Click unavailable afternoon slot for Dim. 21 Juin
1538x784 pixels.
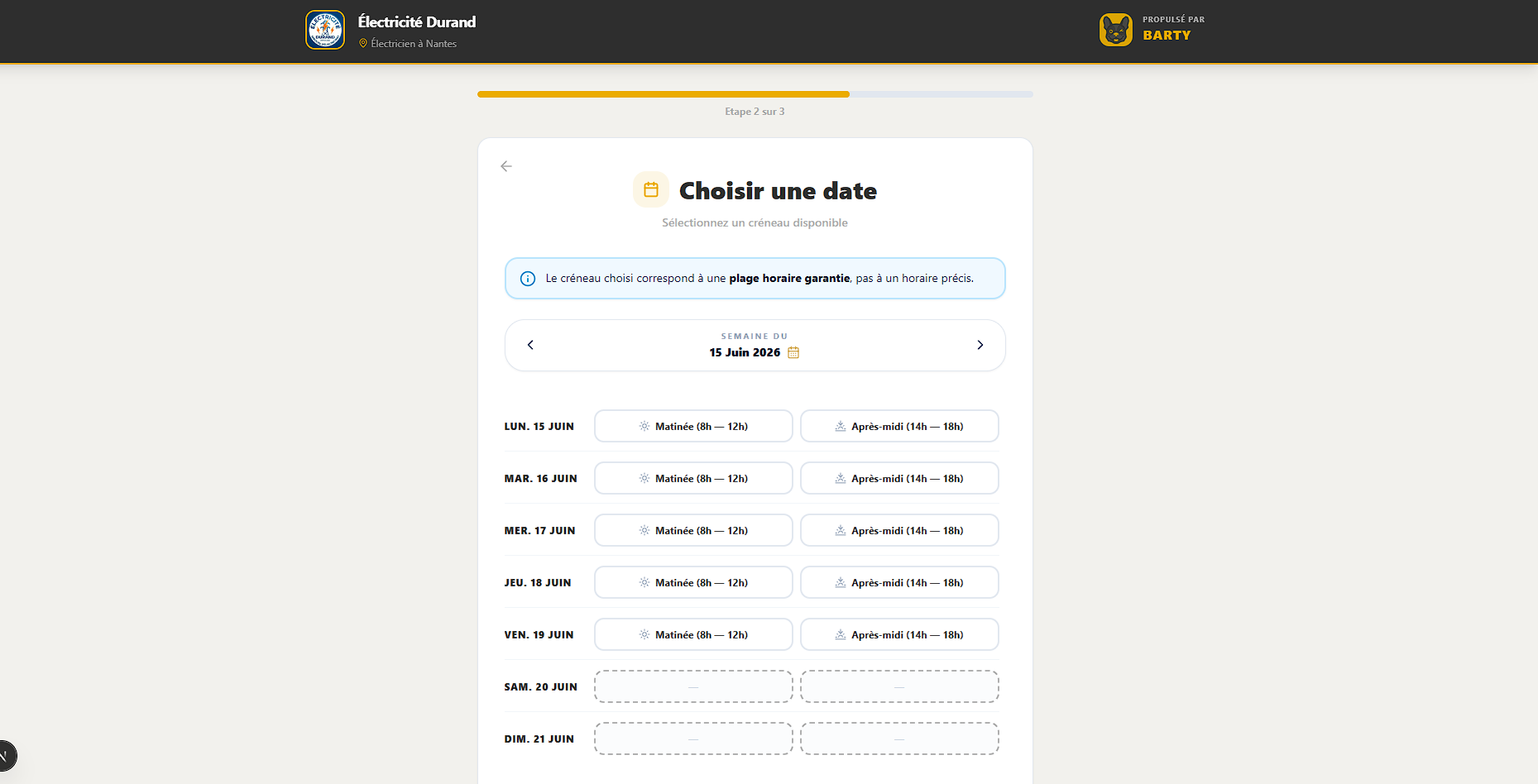[899, 739]
